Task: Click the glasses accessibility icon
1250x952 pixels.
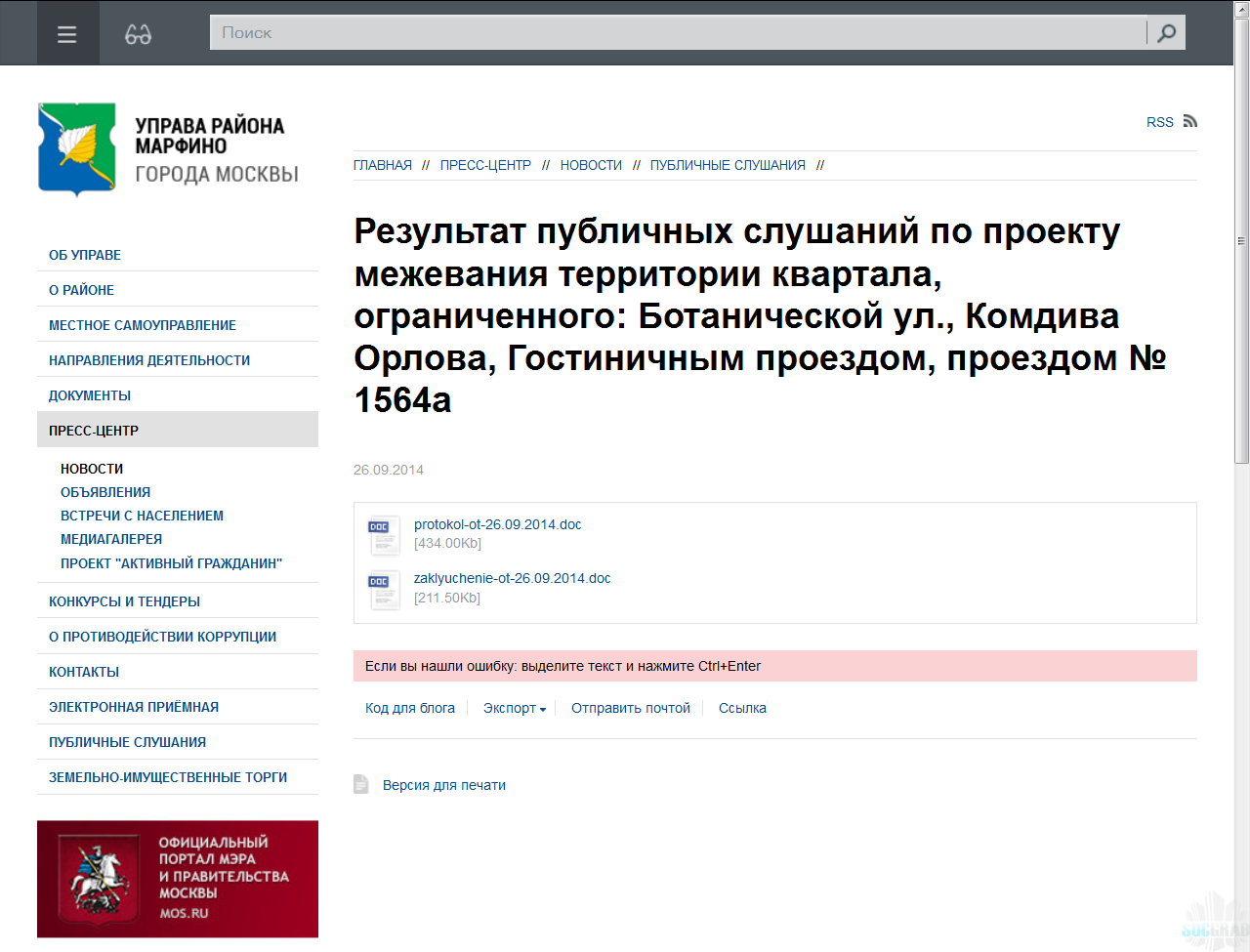Action: 138,34
